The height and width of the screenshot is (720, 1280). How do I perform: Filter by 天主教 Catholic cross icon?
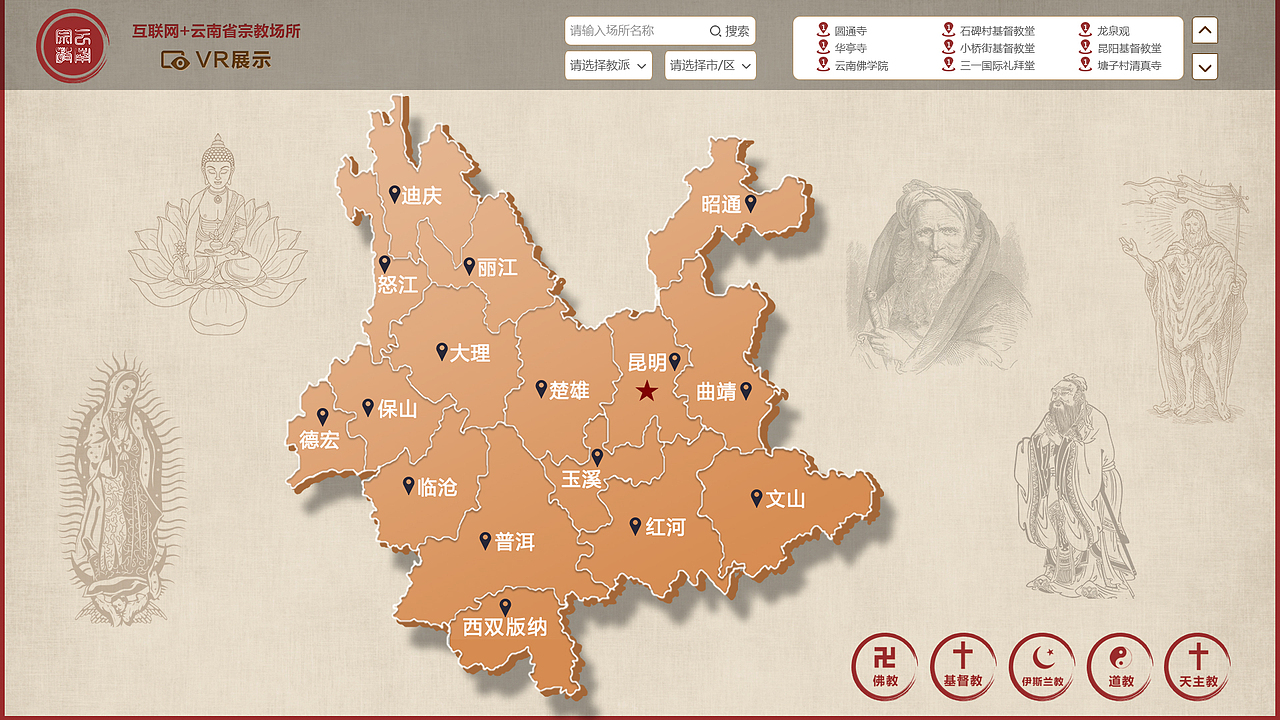point(1198,666)
